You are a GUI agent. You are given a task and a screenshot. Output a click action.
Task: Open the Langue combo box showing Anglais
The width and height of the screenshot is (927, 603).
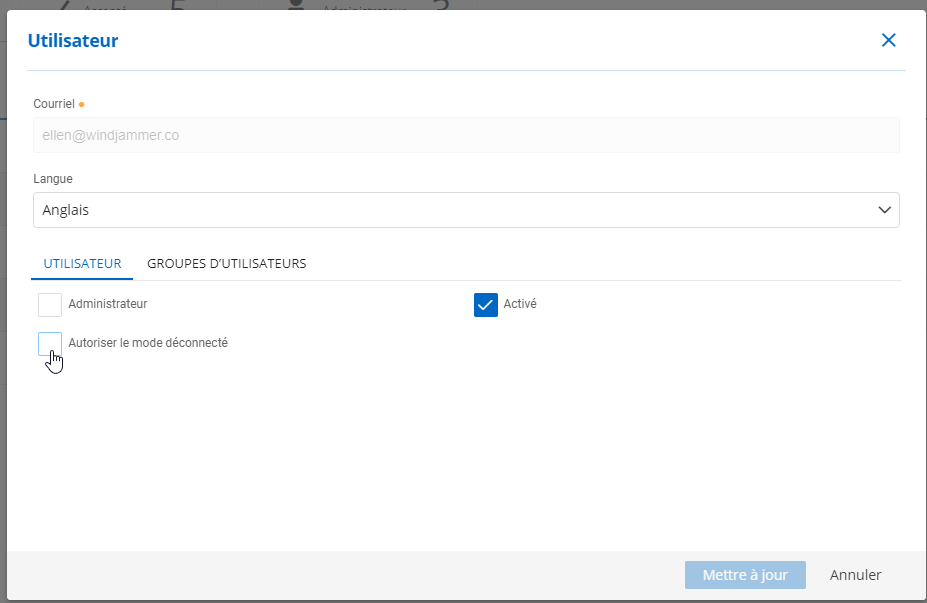tap(450, 210)
